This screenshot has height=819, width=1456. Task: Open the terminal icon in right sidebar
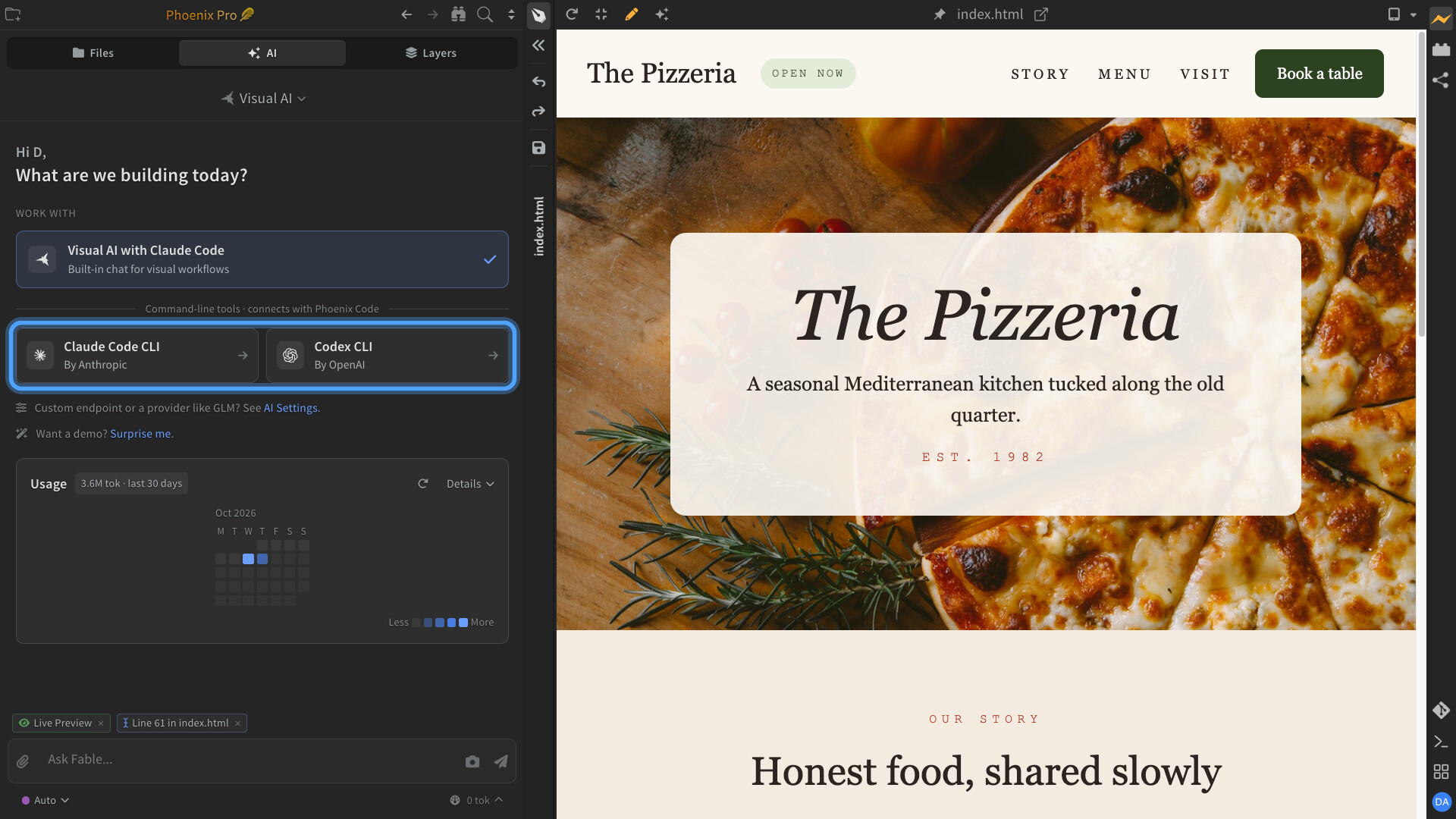(1441, 742)
